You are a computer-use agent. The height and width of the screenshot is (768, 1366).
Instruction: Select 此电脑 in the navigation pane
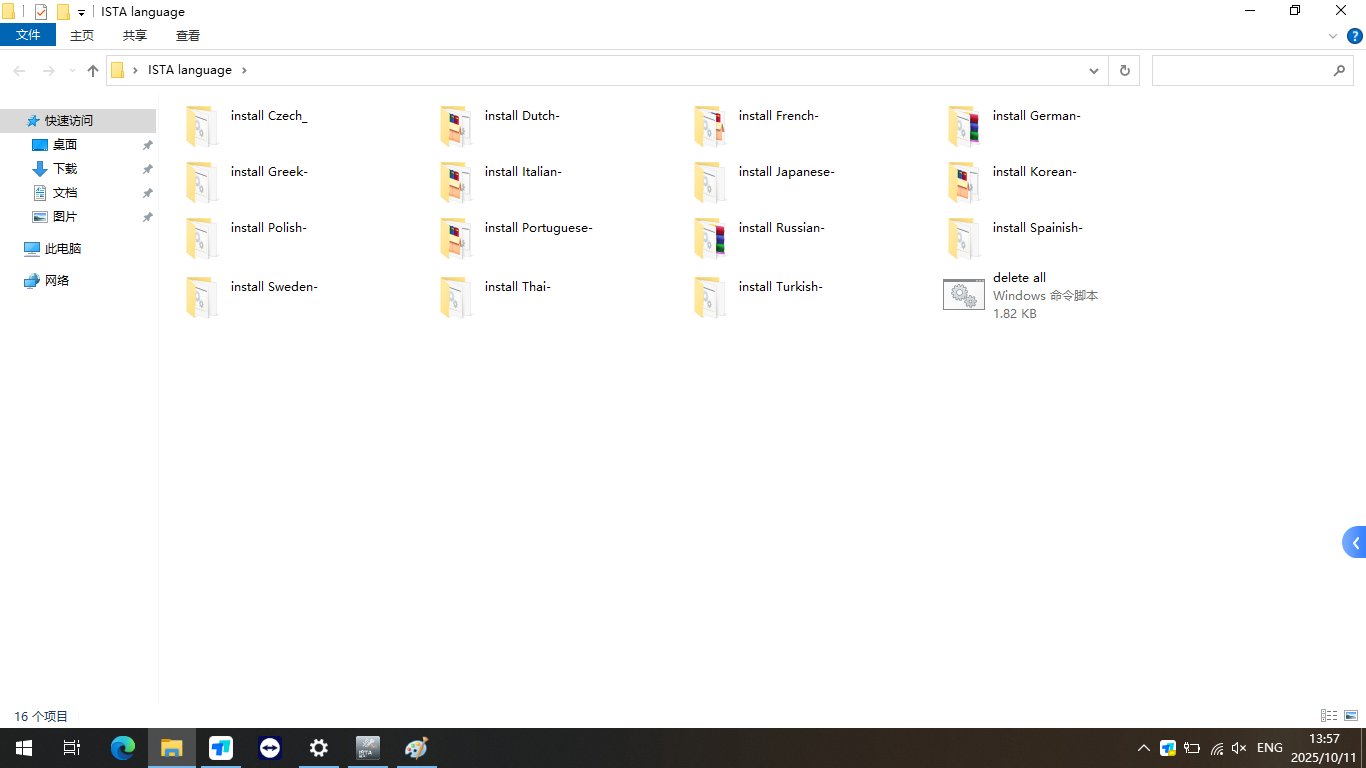tap(62, 249)
